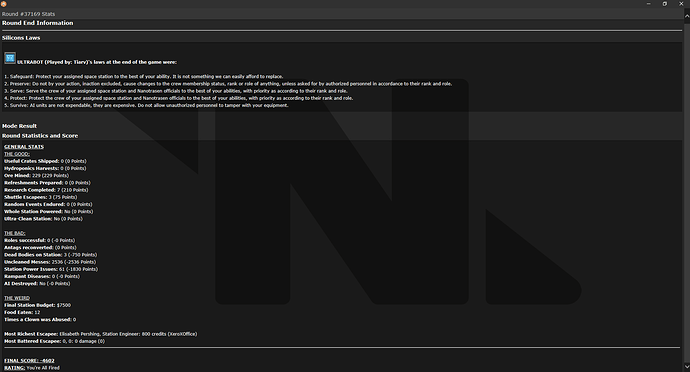The width and height of the screenshot is (690, 372).
Task: Click 'Random Events Endured' stat line
Action: pyautogui.click(x=48, y=204)
